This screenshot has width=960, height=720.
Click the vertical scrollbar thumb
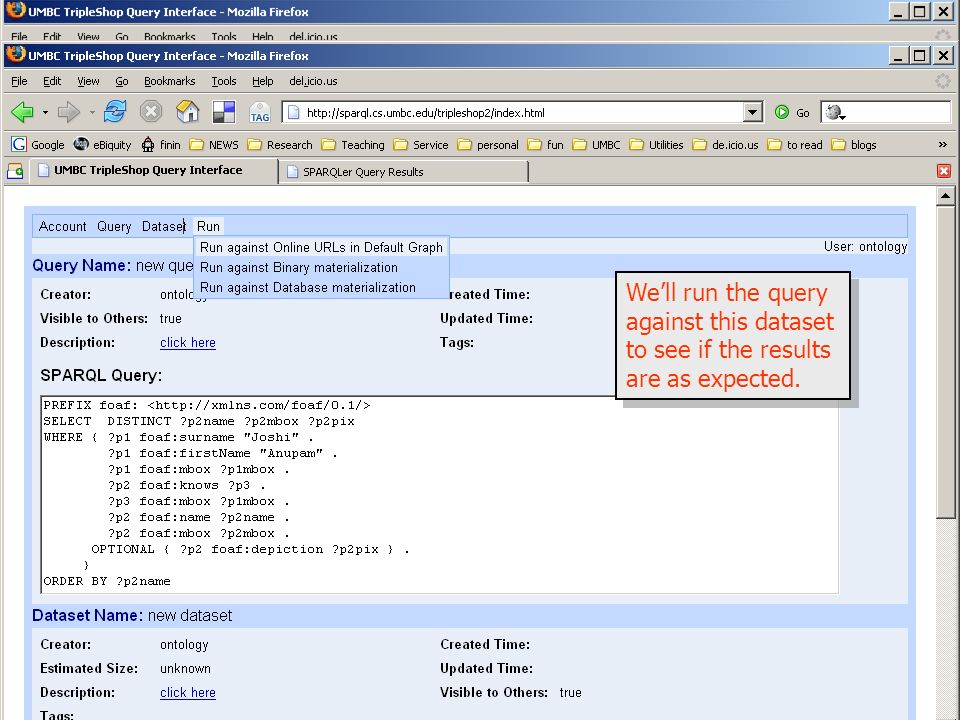point(945,362)
